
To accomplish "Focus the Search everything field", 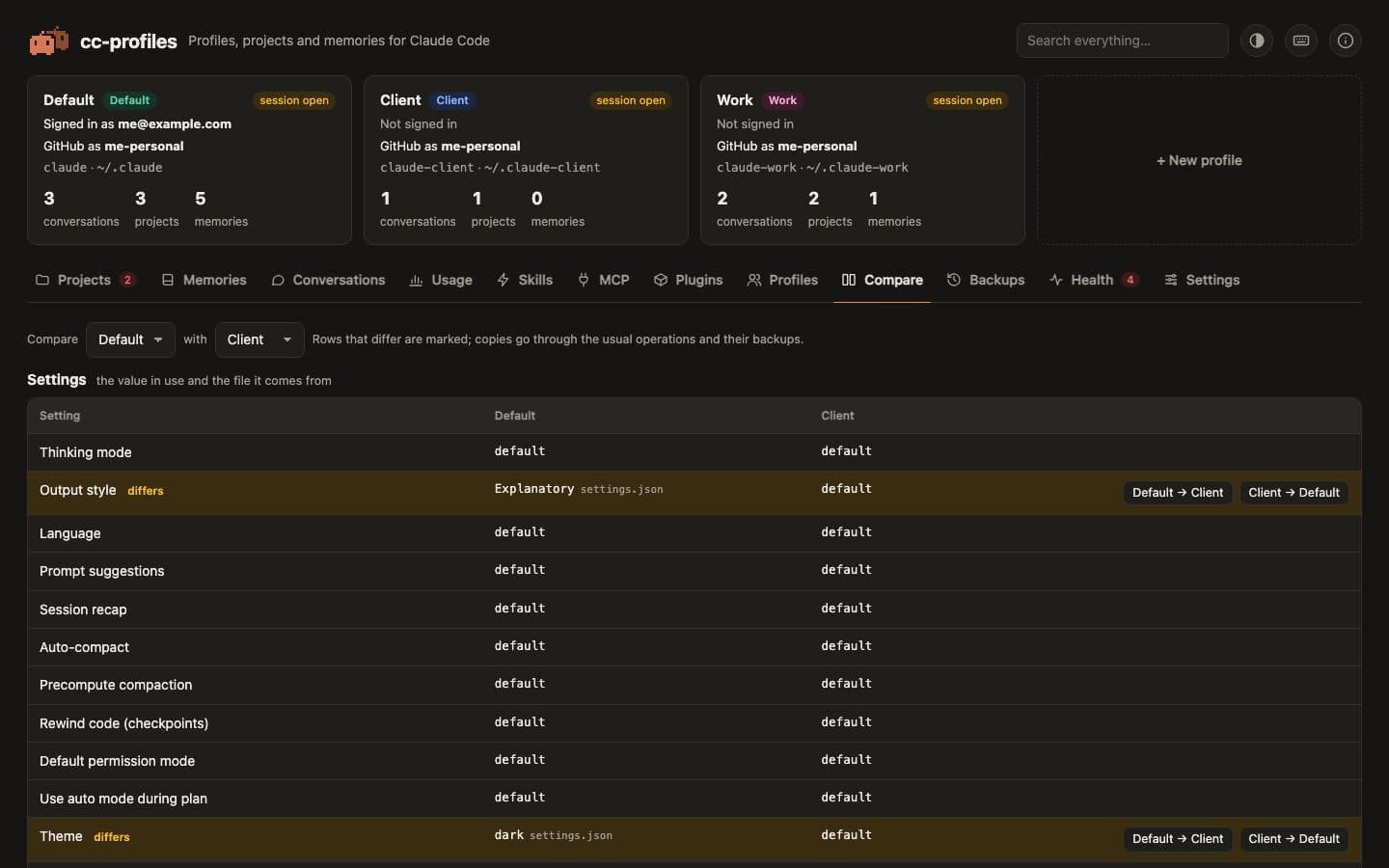I will [1123, 41].
